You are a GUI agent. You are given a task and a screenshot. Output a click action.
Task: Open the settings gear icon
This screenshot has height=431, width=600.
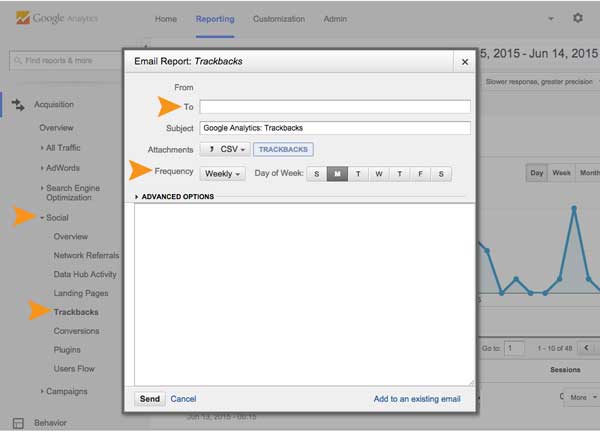pos(577,18)
